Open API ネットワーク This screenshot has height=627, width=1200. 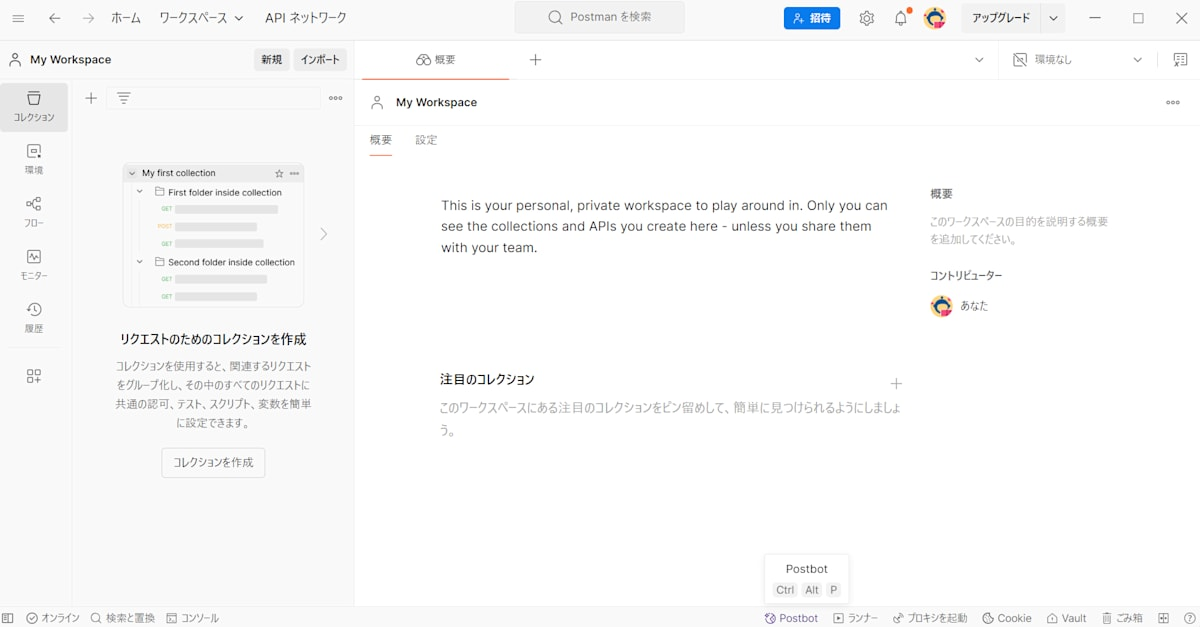306,18
